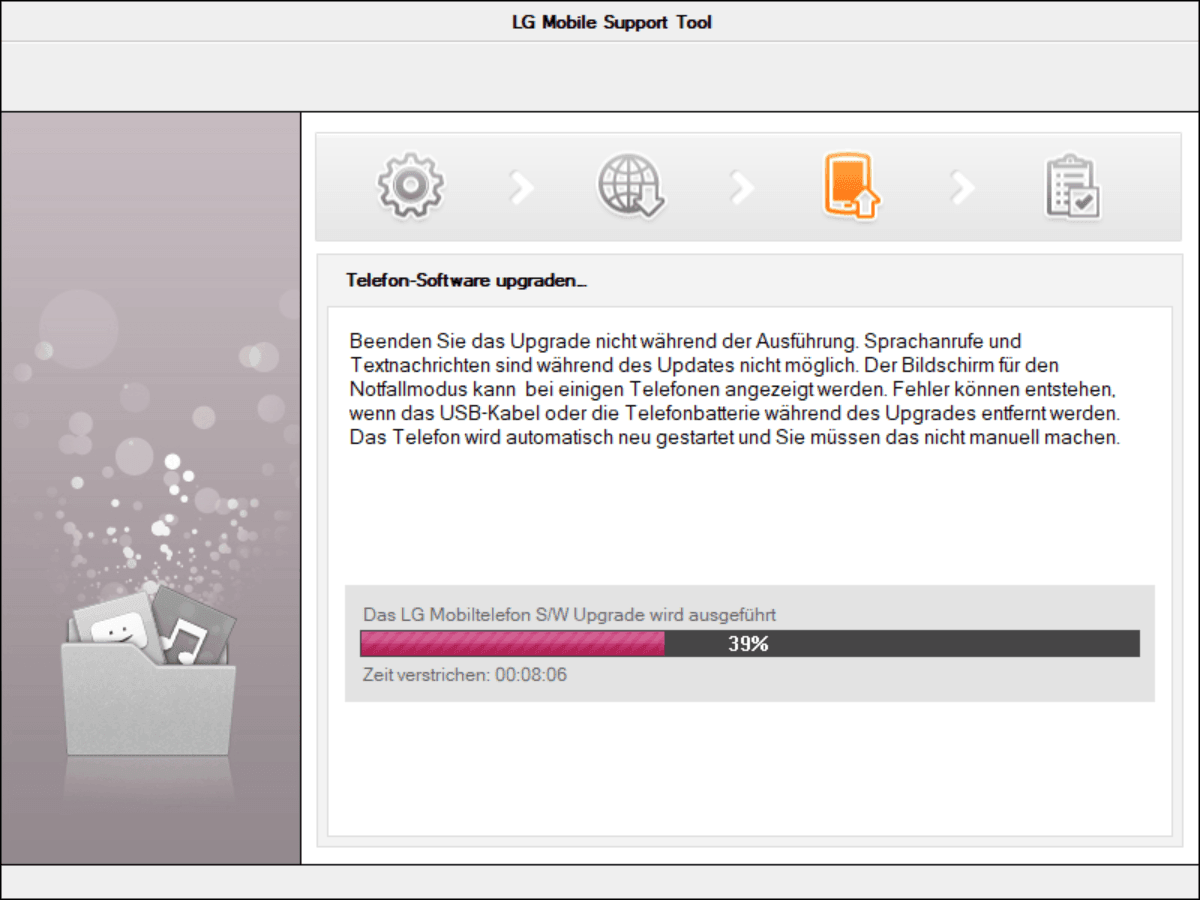
Task: Click the line starting "Das Telefon wird automatisch neu gestartet"
Action: coord(735,438)
